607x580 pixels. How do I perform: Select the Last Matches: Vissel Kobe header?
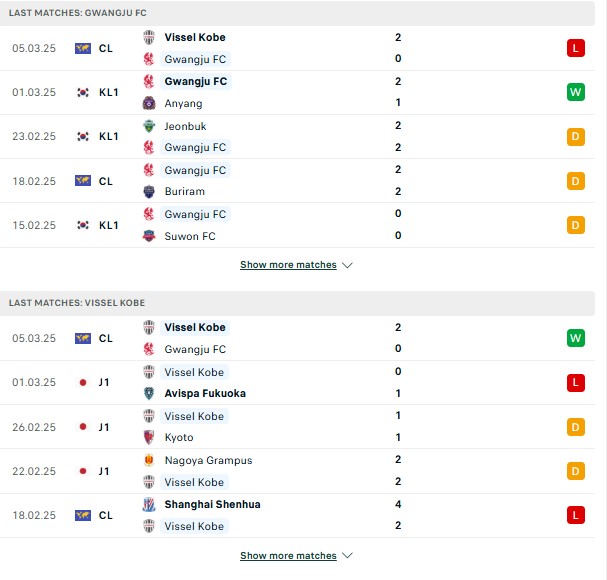coord(297,303)
